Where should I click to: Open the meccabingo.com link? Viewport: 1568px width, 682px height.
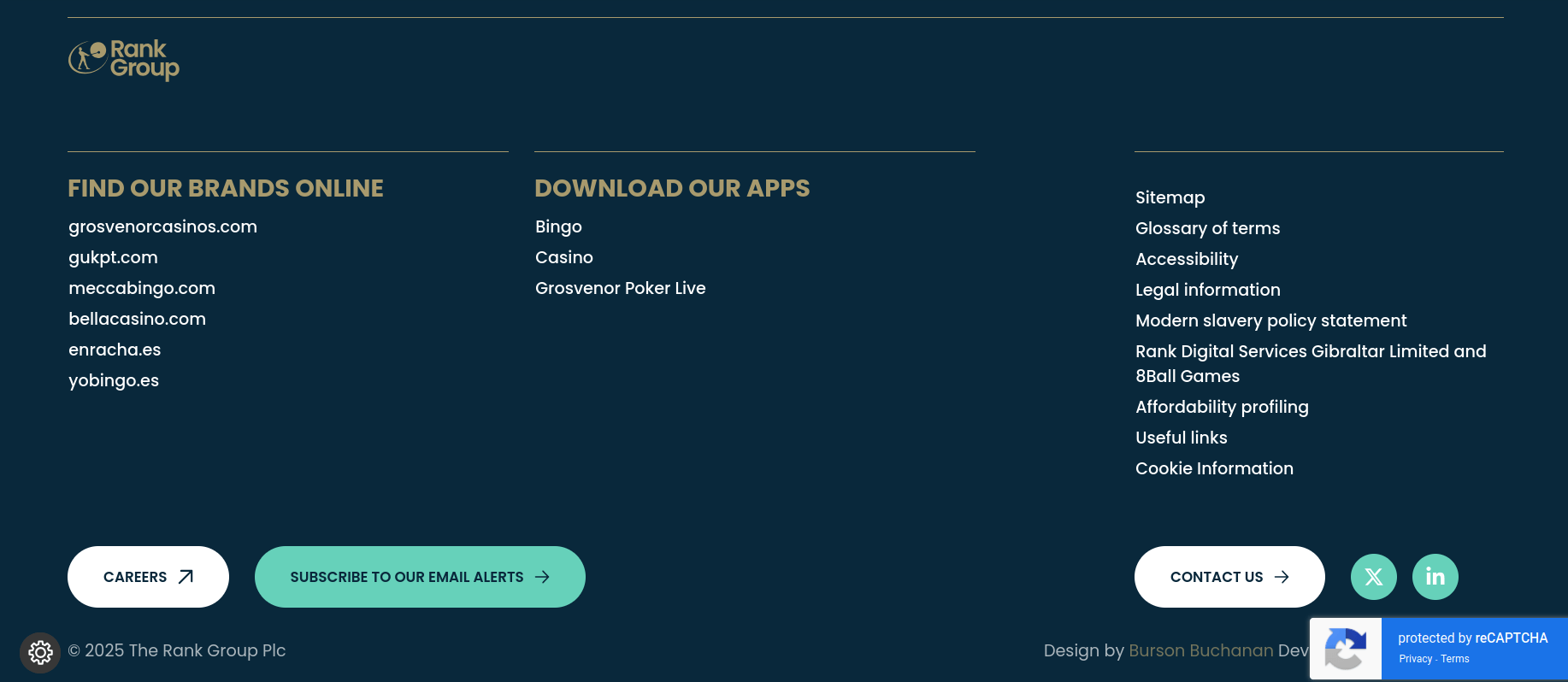pyautogui.click(x=142, y=288)
